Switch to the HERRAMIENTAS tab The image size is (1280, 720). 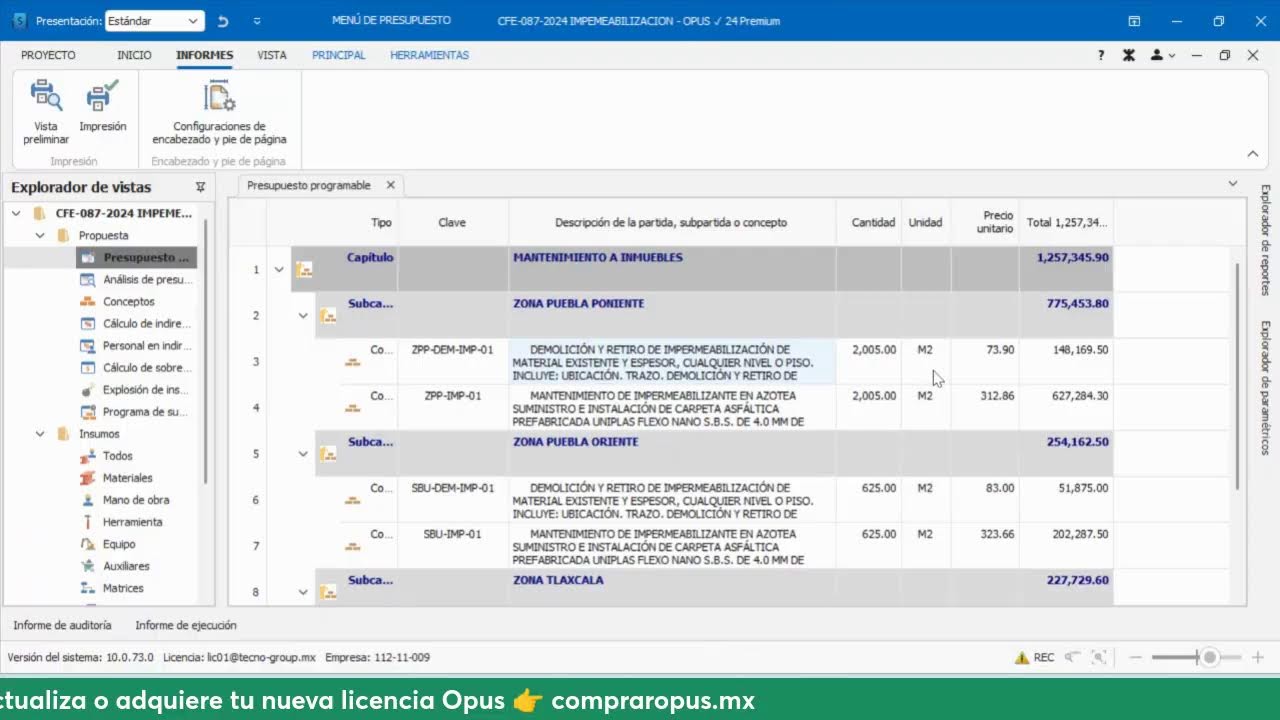[430, 56]
